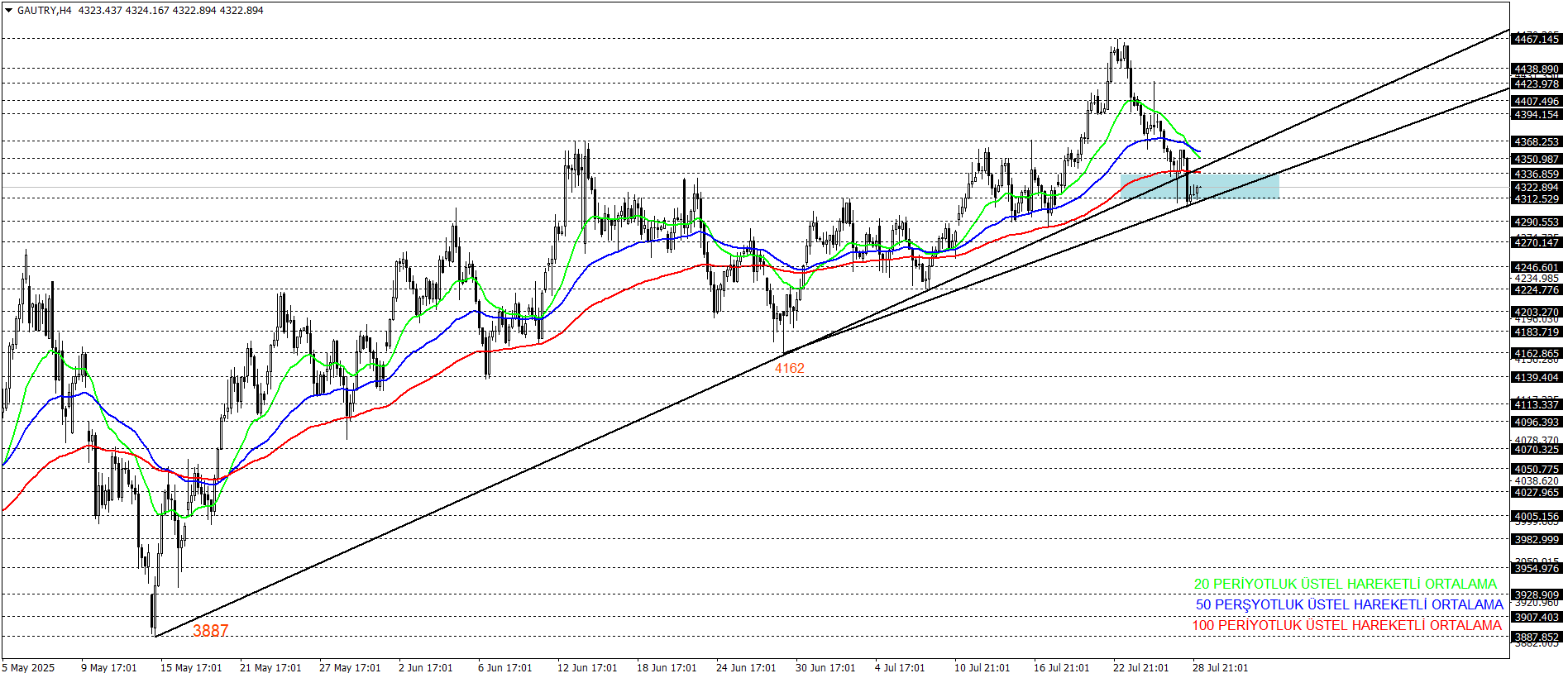Click the 4246.601 price level label
This screenshot has width=1568, height=678.
point(1537,268)
